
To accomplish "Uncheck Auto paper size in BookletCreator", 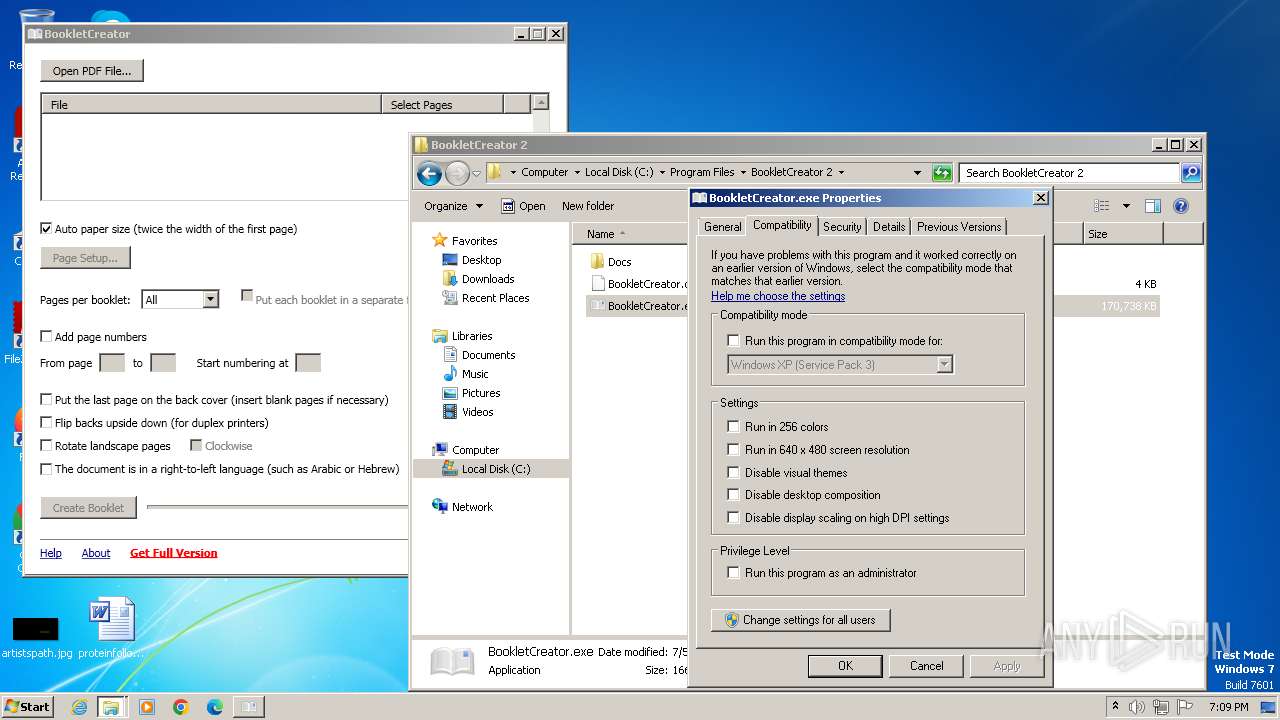I will pyautogui.click(x=46, y=229).
